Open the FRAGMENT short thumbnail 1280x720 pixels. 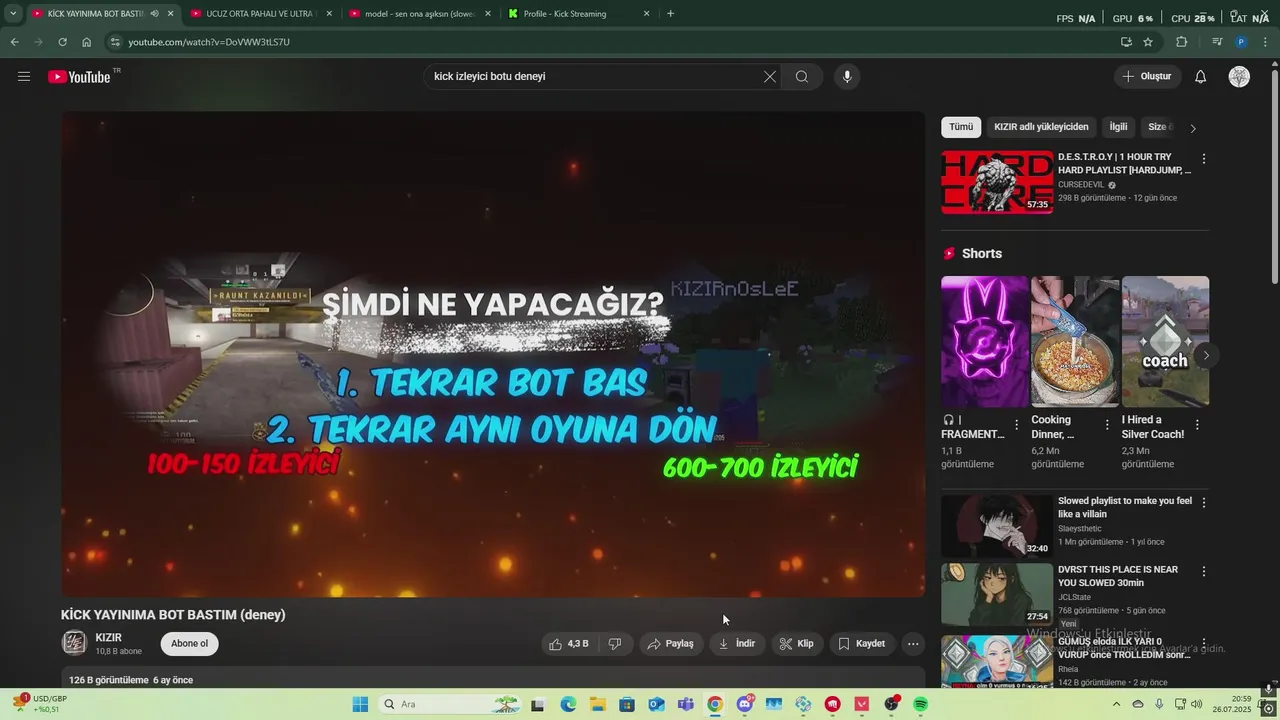984,341
